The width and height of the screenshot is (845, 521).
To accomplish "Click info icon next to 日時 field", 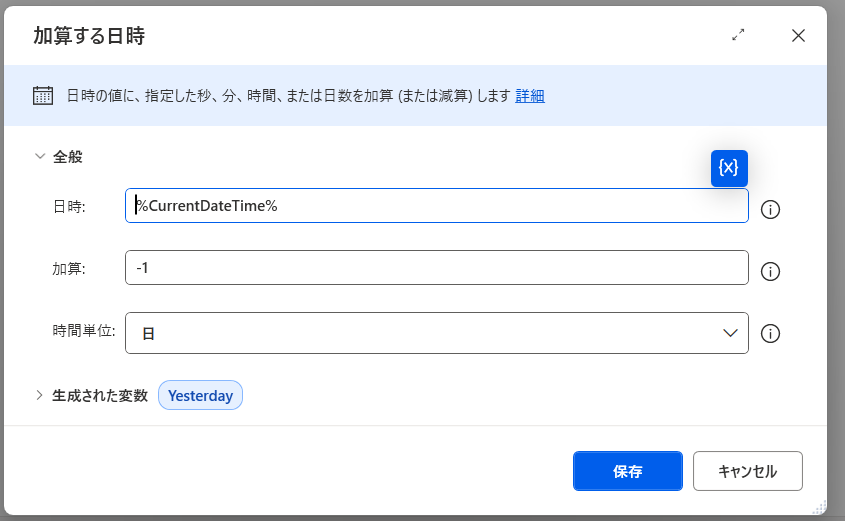I will [x=770, y=209].
